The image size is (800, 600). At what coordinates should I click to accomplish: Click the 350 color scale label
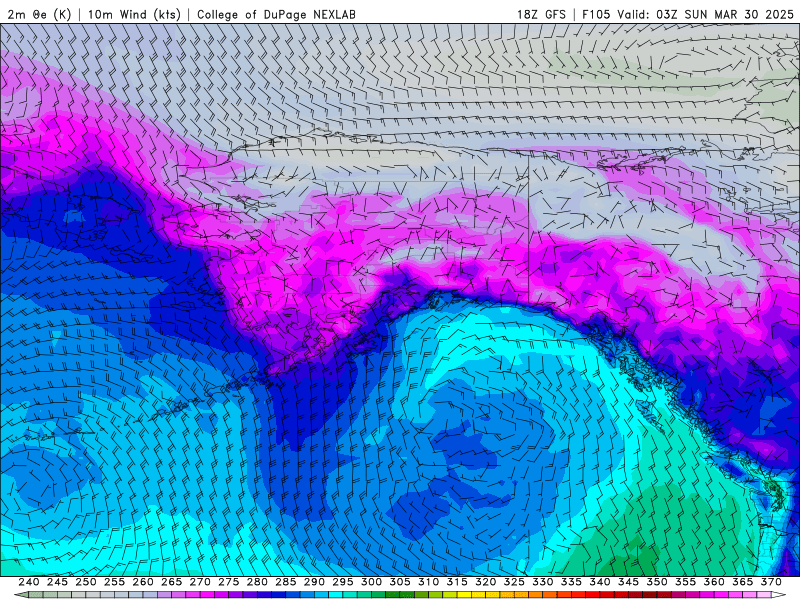657,582
